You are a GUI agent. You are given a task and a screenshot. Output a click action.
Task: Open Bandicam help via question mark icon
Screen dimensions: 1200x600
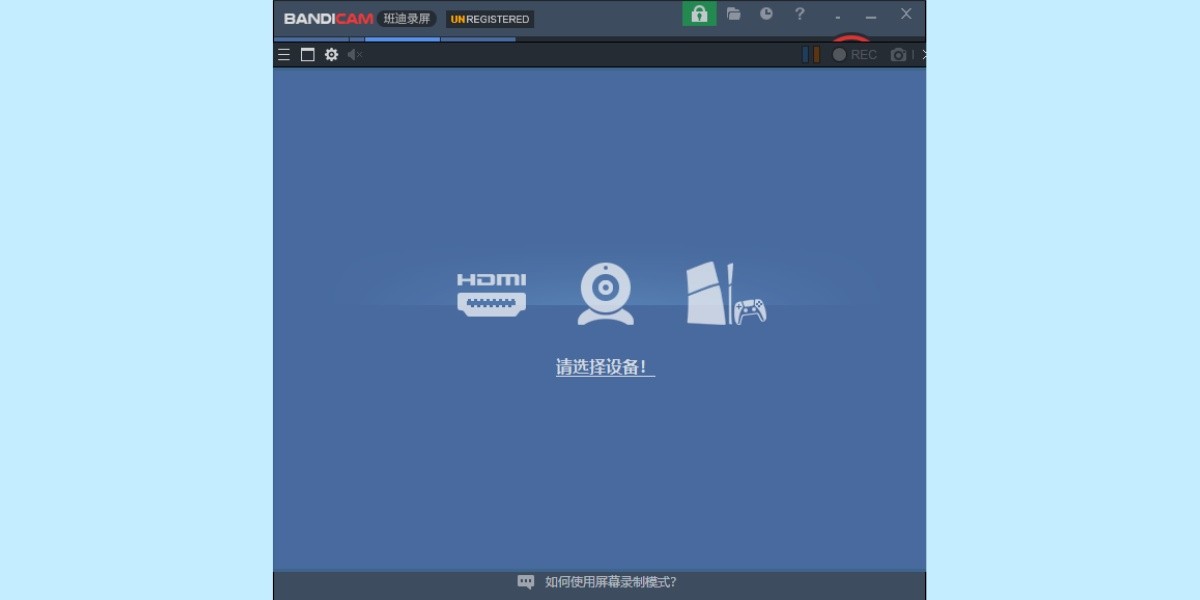(799, 14)
